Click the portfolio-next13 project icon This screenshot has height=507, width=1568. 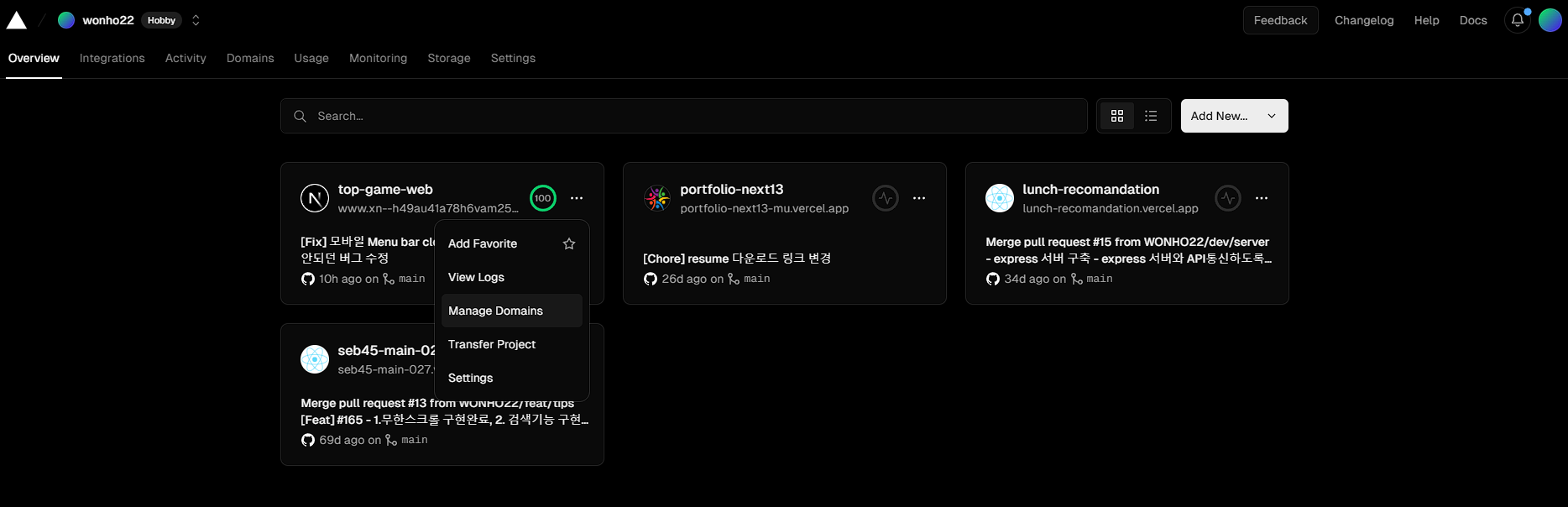pos(657,198)
